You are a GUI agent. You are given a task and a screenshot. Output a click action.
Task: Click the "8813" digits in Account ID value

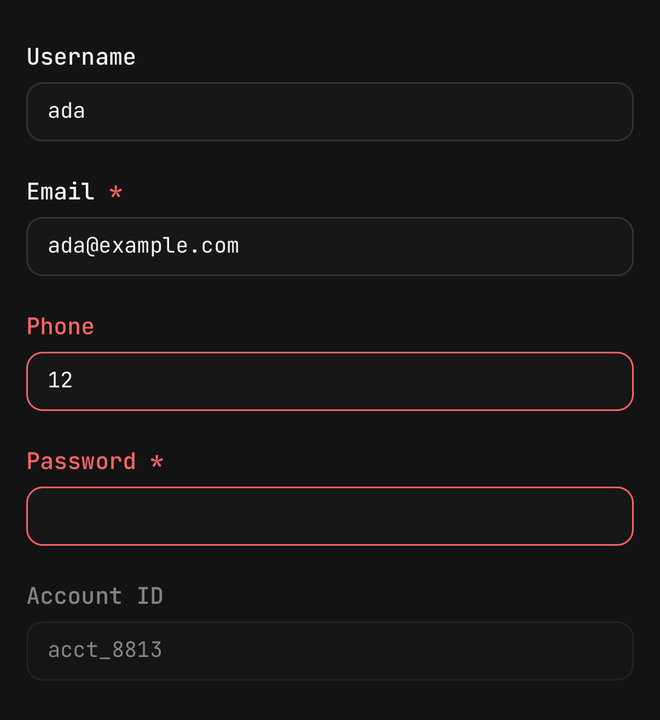137,650
